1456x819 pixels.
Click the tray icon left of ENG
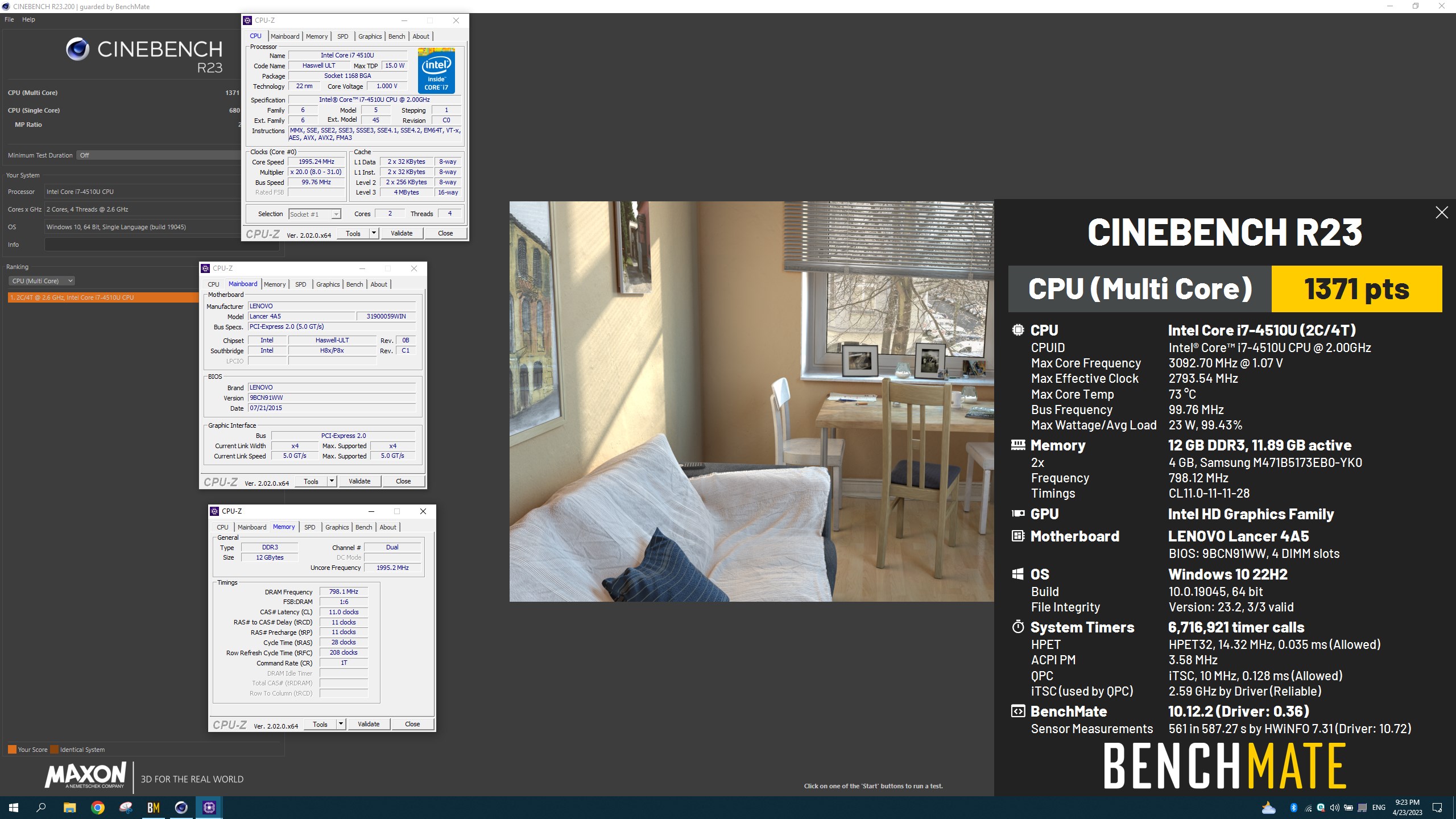click(x=1362, y=808)
